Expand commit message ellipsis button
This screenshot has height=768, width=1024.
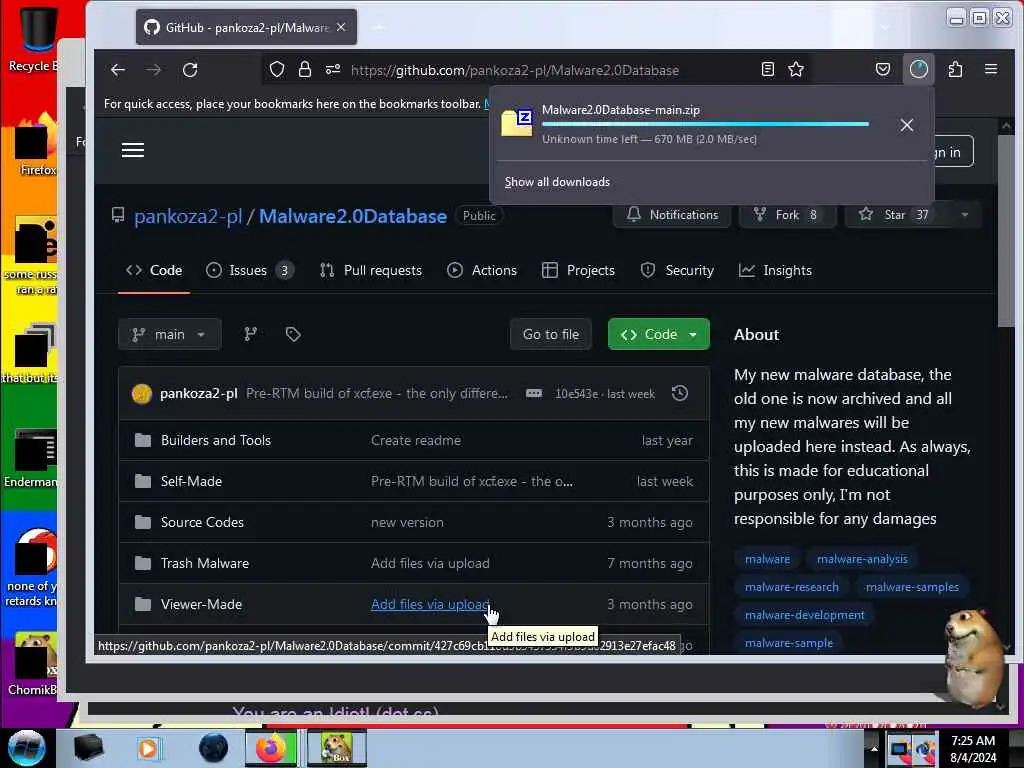(x=534, y=393)
